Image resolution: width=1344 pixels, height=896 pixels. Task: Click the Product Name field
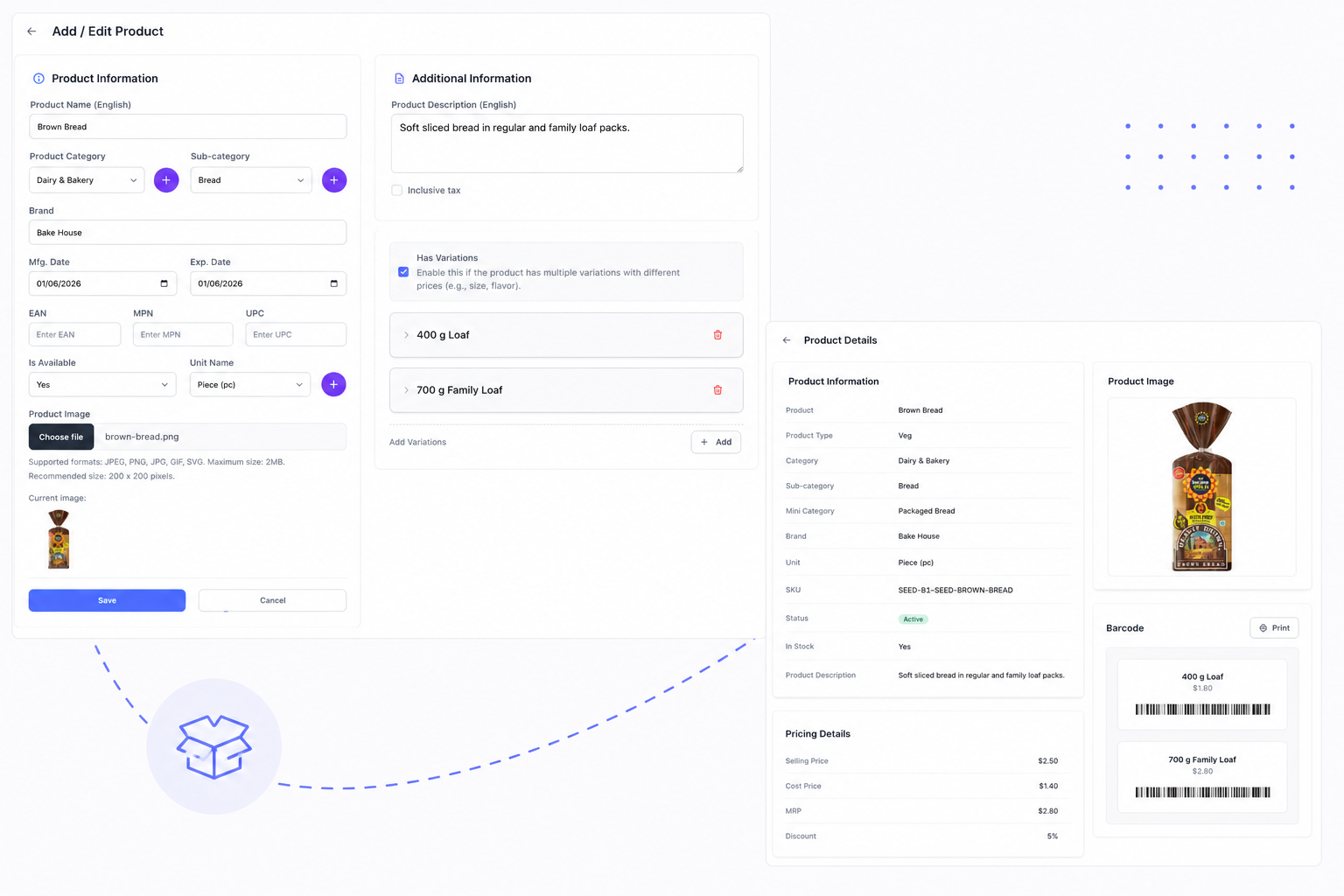(x=188, y=127)
